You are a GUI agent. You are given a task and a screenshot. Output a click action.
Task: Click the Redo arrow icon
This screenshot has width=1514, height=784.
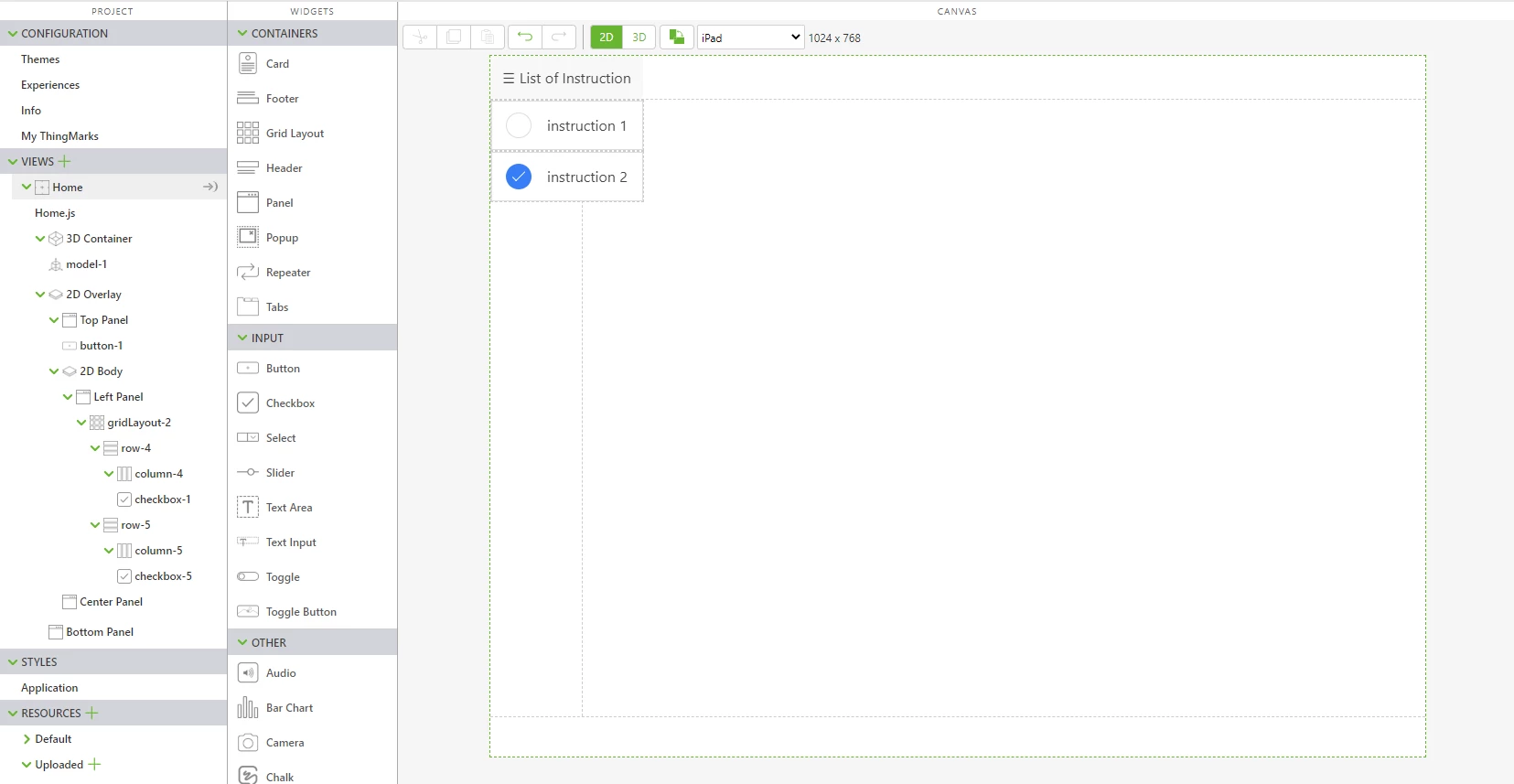point(559,38)
